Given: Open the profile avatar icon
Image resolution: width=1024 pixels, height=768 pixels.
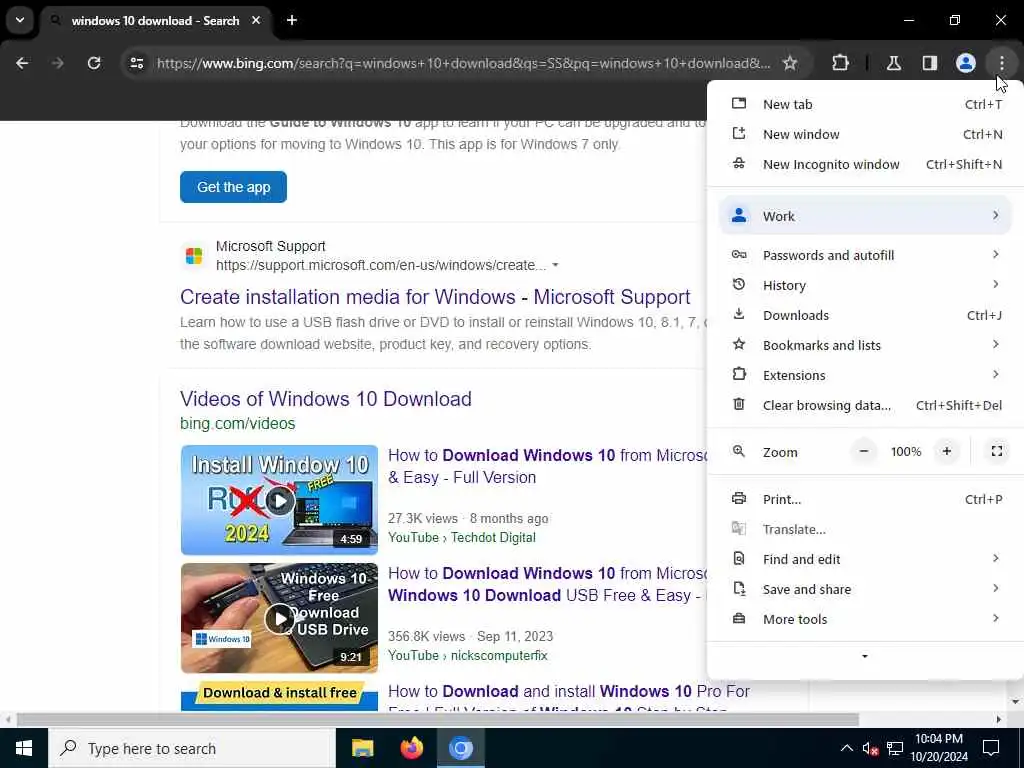Looking at the screenshot, I should (x=966, y=63).
